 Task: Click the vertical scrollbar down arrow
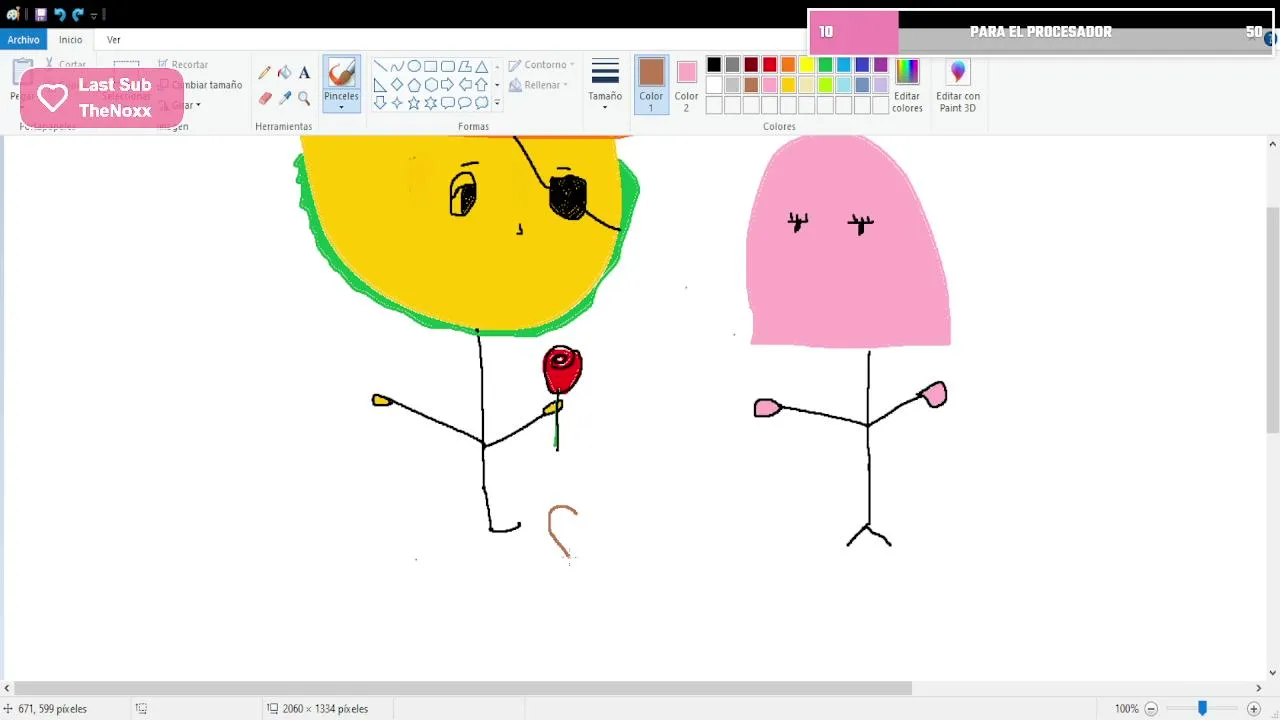tap(1272, 672)
